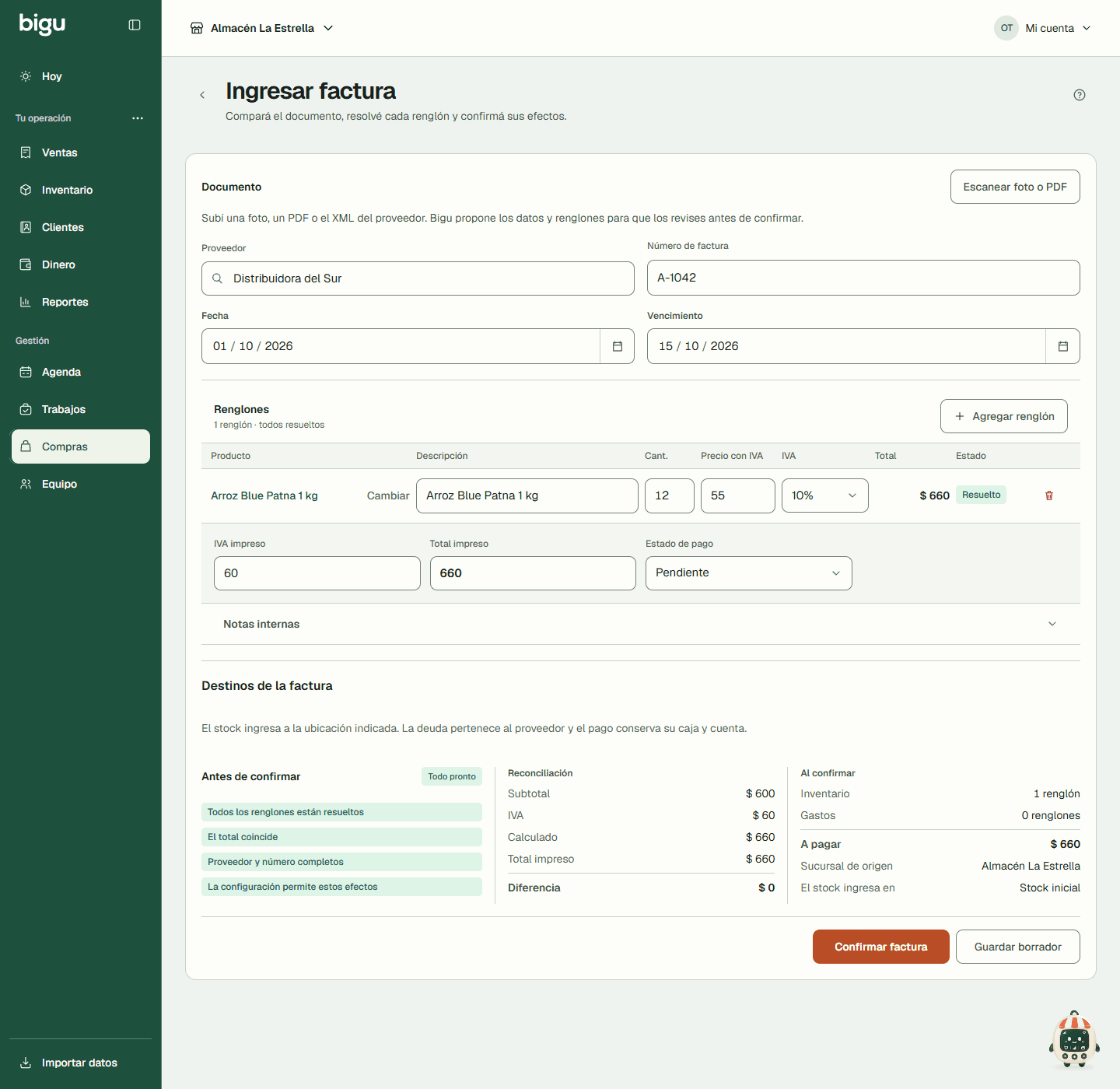The image size is (1120, 1089).
Task: Open Ventas from the sidebar
Action: pyautogui.click(x=81, y=152)
